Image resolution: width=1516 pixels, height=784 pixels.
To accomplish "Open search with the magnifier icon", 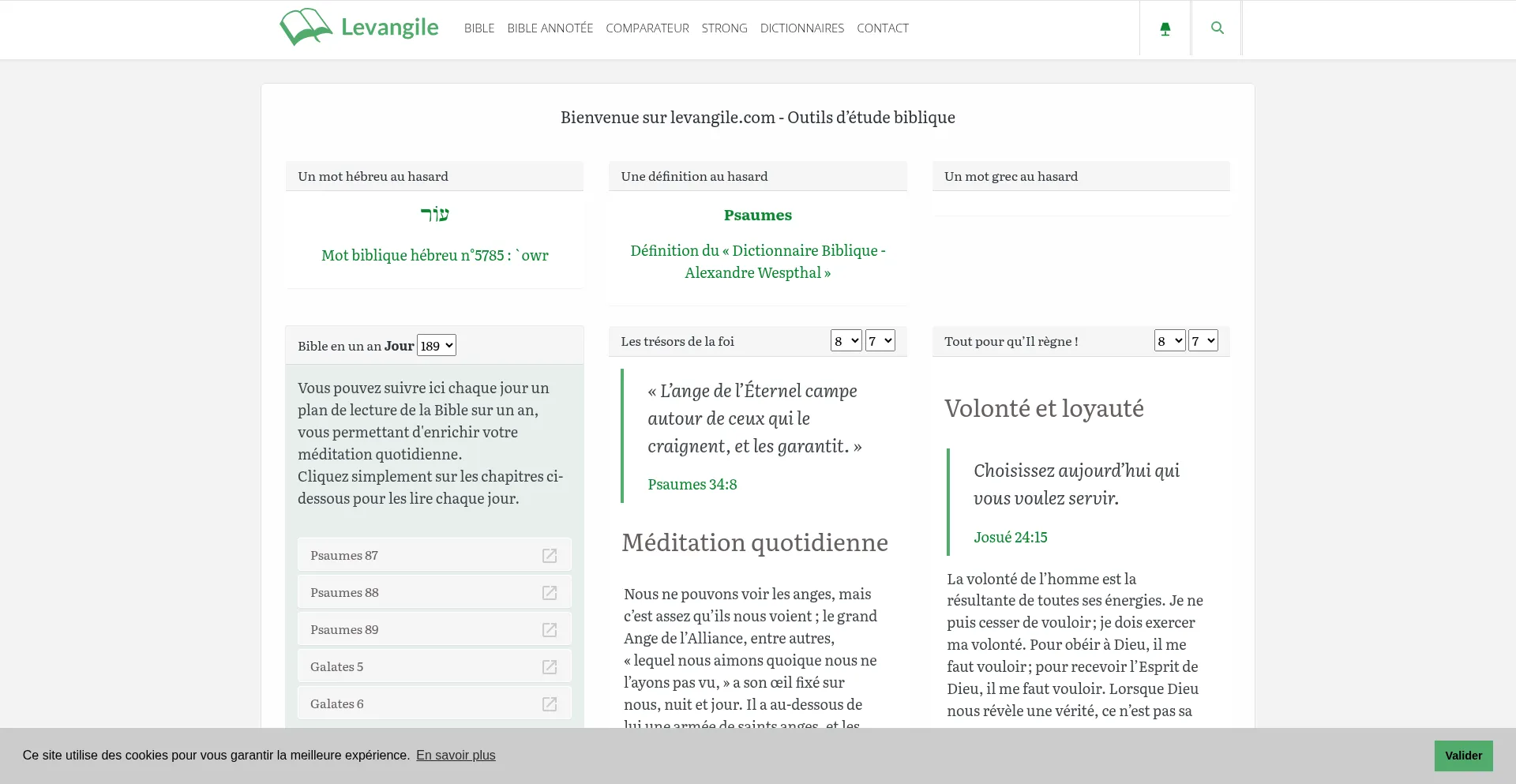I will 1217,28.
